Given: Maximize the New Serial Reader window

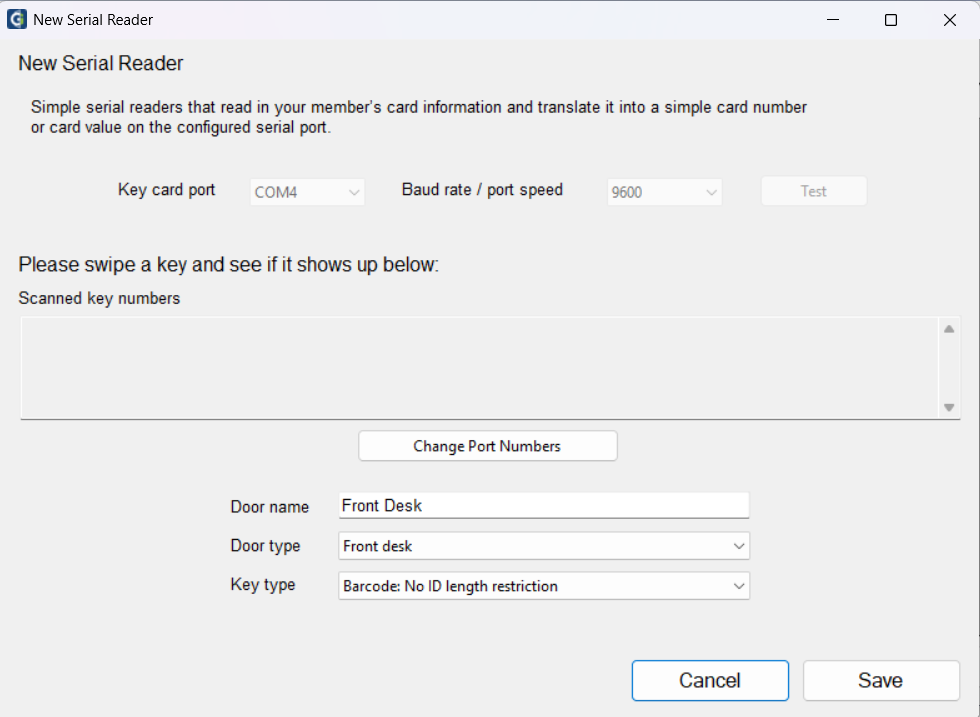Looking at the screenshot, I should point(891,20).
